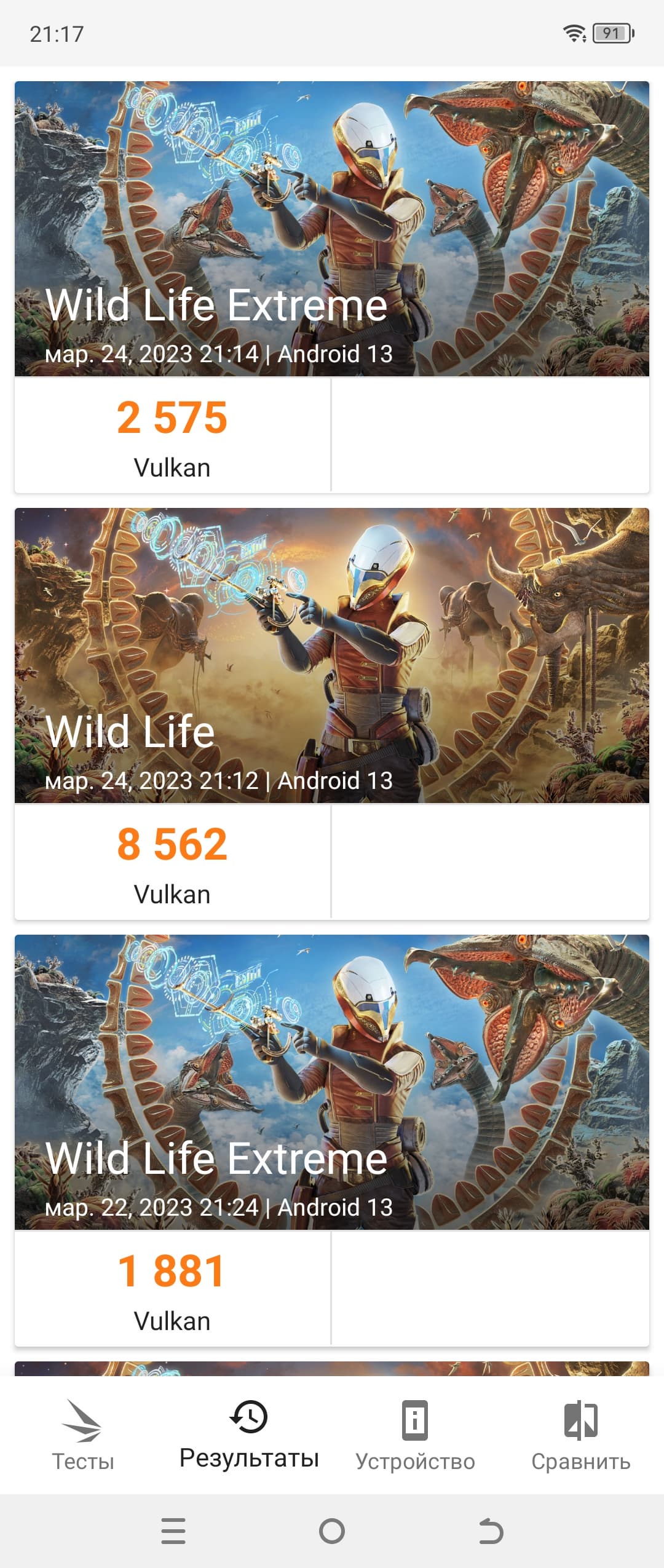Tap the partially visible result card at bottom

click(332, 1369)
